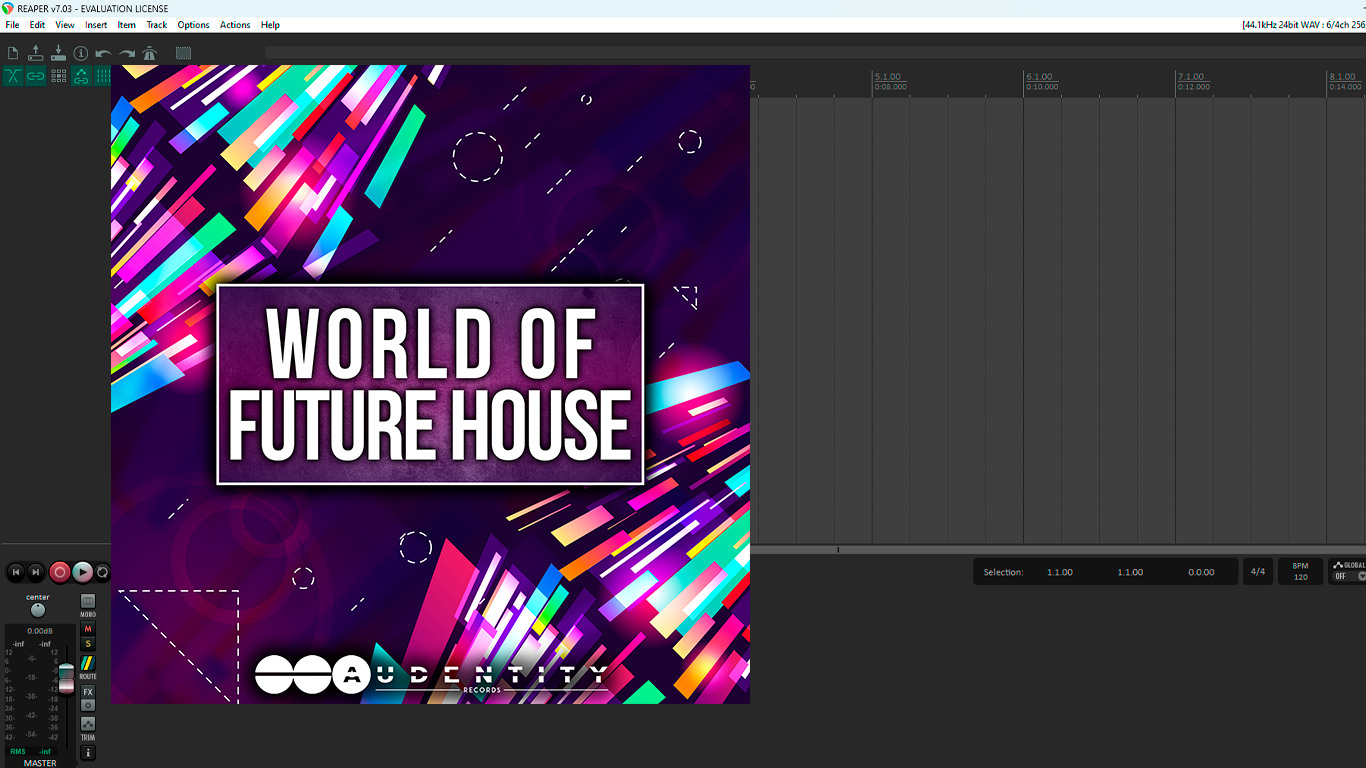
Task: Open the Track menu
Action: (157, 25)
